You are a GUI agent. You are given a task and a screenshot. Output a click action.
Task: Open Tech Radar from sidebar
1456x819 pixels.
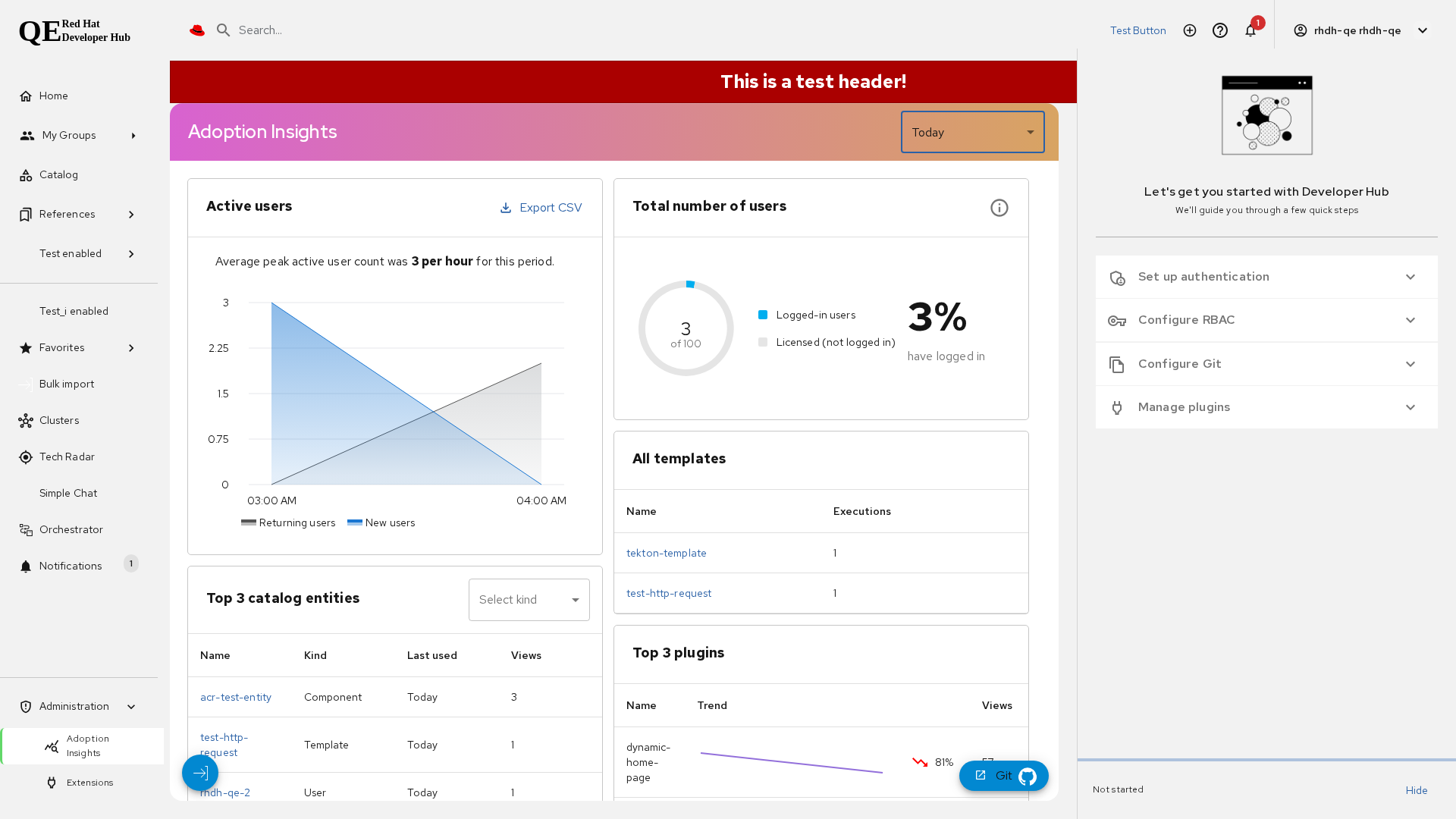(x=67, y=457)
